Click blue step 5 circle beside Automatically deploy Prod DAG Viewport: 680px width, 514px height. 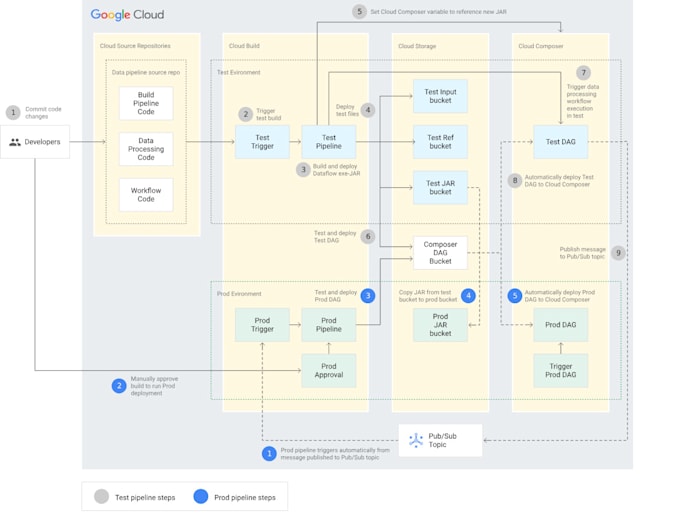(x=515, y=296)
